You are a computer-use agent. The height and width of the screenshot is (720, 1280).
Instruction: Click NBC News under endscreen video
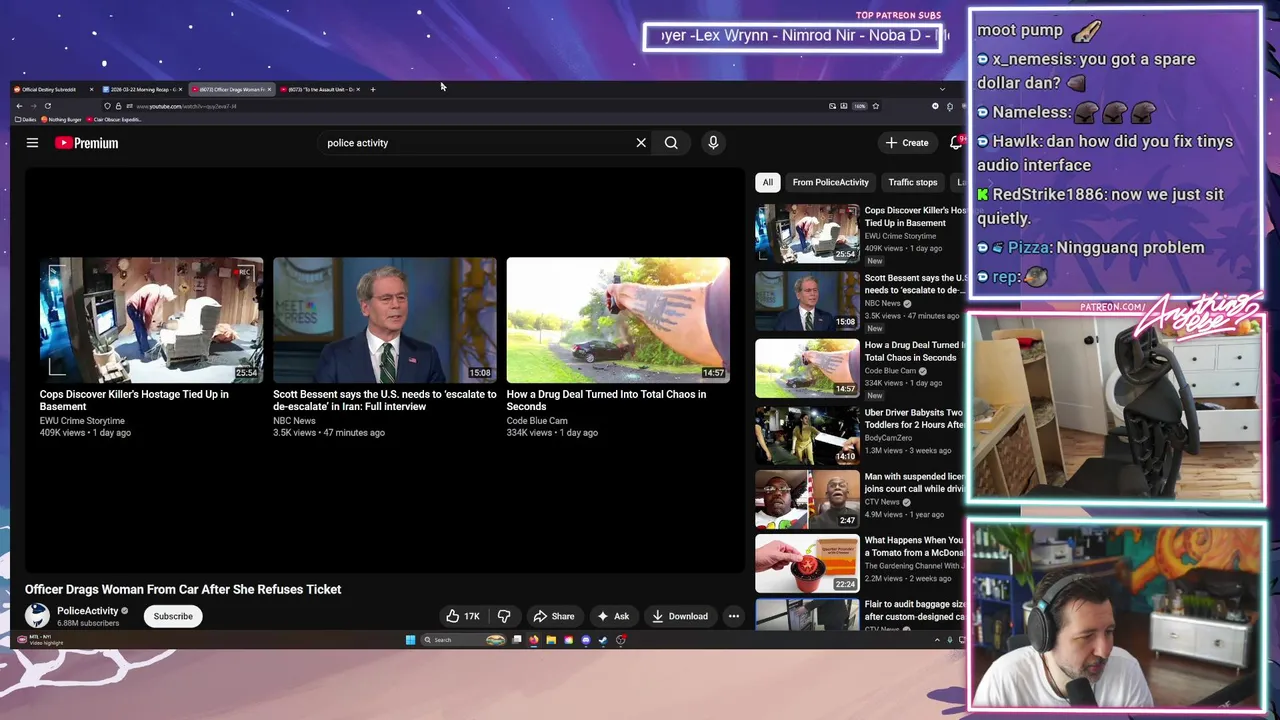tap(294, 421)
